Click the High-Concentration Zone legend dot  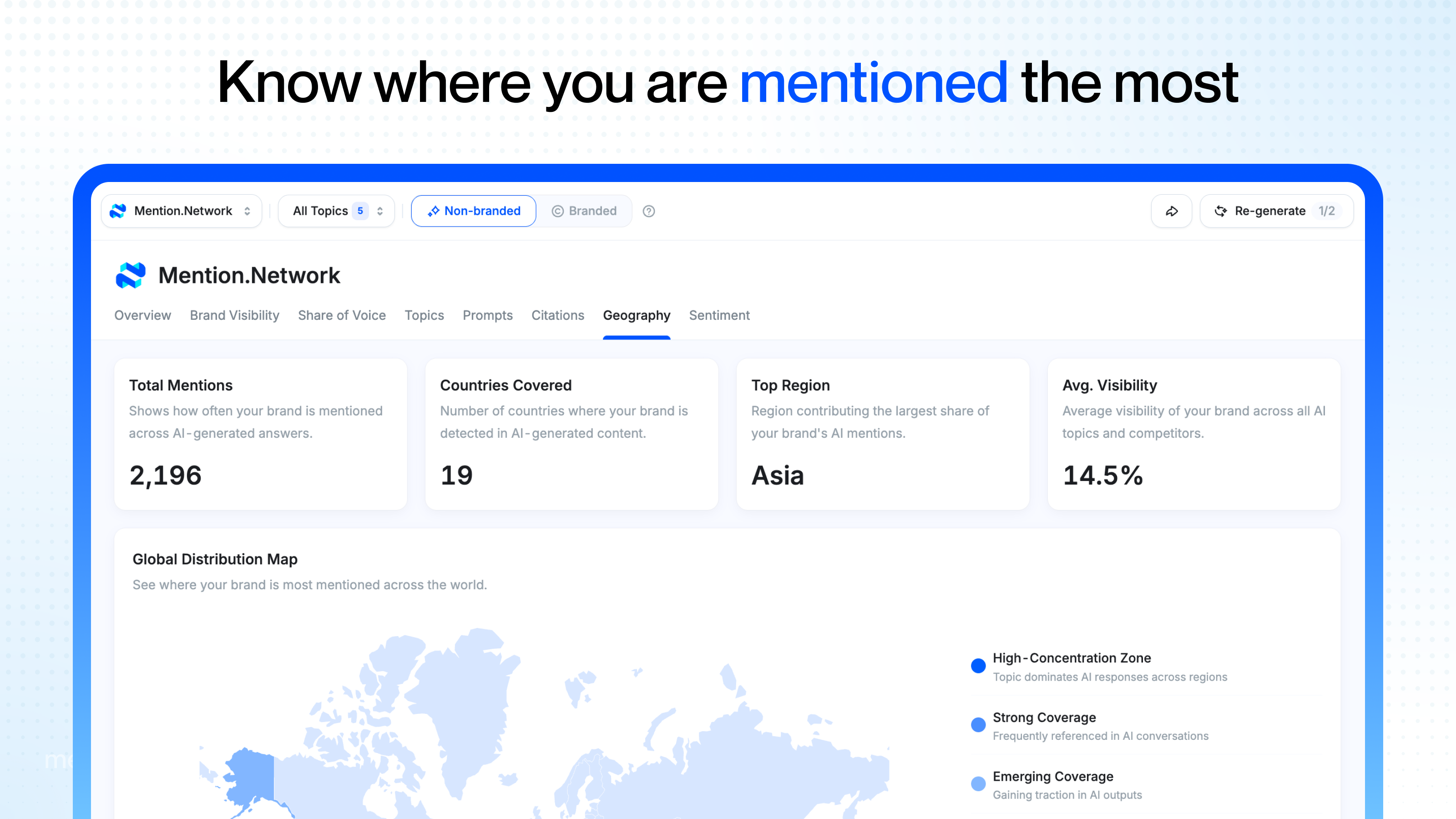pyautogui.click(x=978, y=666)
